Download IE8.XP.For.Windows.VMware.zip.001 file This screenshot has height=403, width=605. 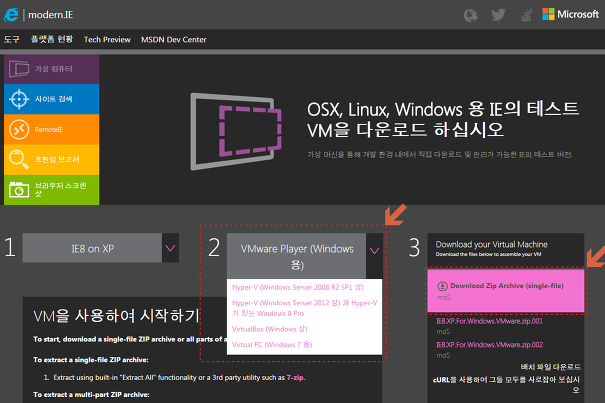point(490,321)
